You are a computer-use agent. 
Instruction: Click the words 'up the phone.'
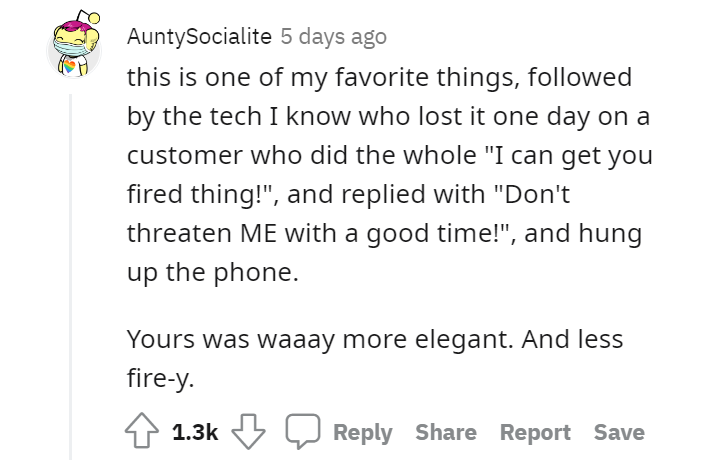coord(212,270)
